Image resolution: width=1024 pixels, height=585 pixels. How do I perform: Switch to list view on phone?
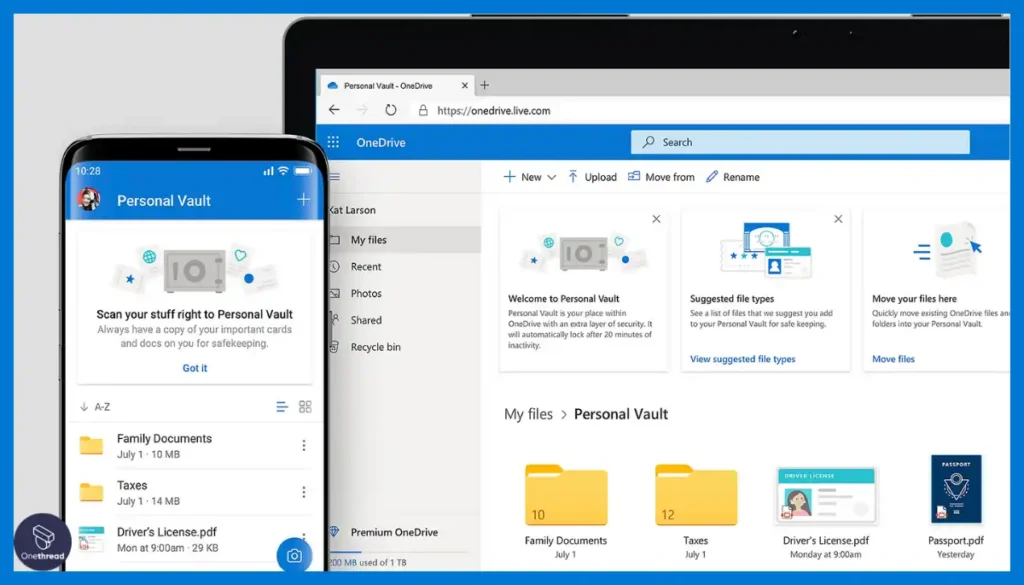coord(282,407)
